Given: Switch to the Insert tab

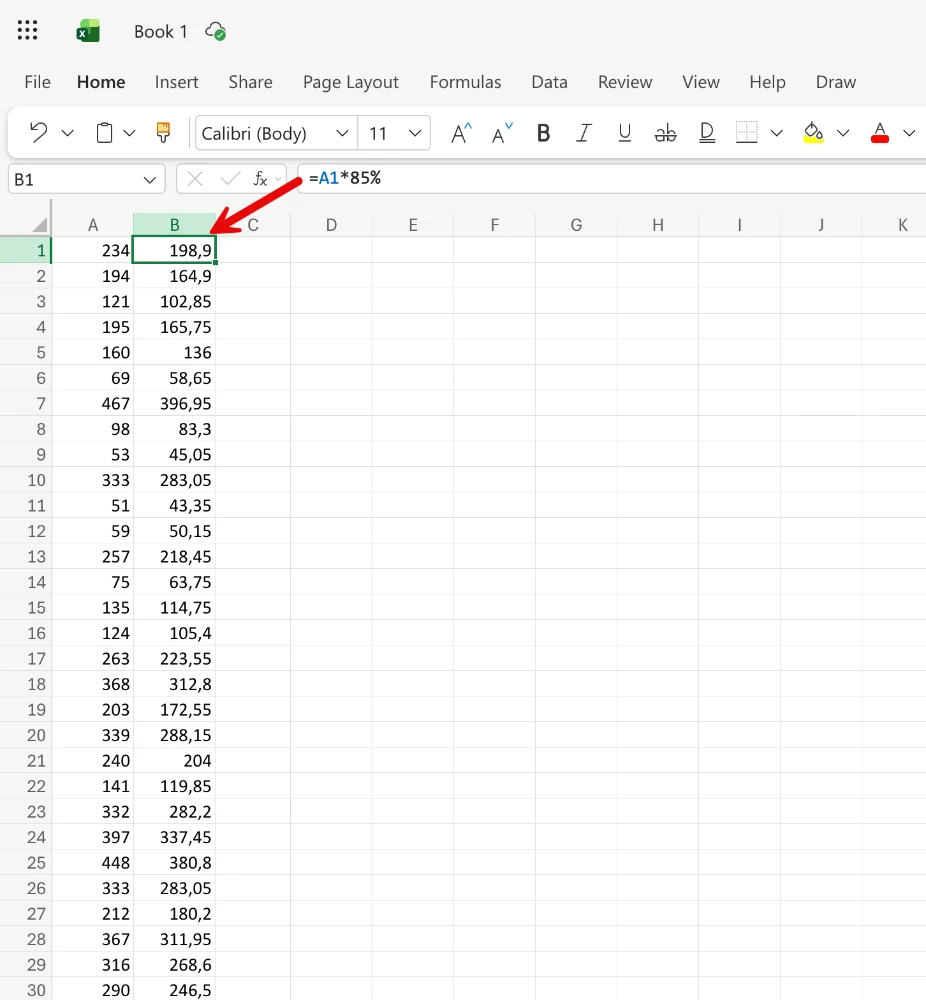Looking at the screenshot, I should (x=177, y=82).
